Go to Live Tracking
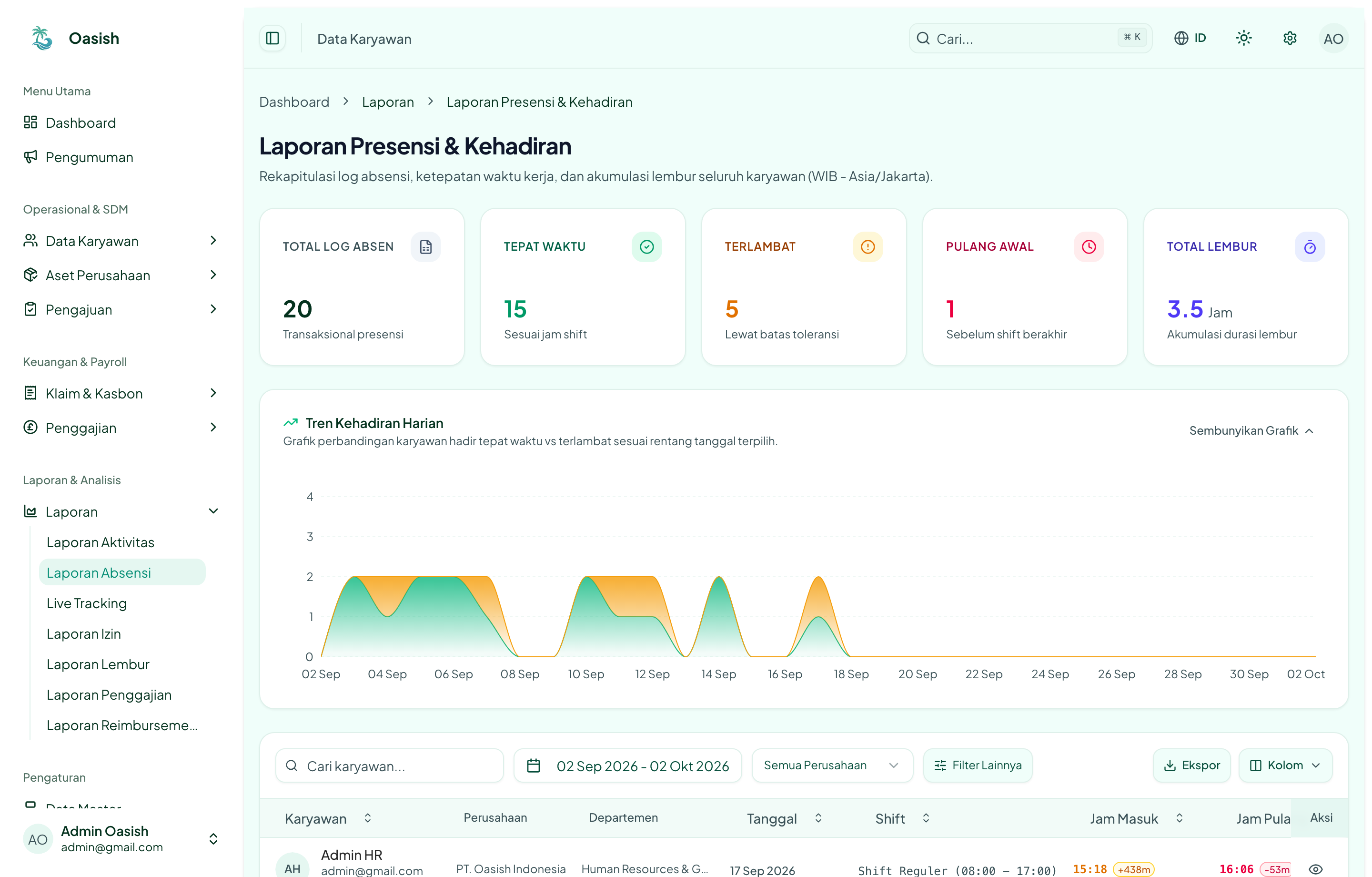This screenshot has width=1372, height=877. click(122, 603)
